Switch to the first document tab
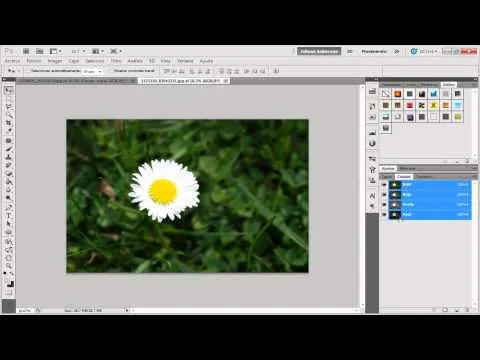 tap(77, 81)
